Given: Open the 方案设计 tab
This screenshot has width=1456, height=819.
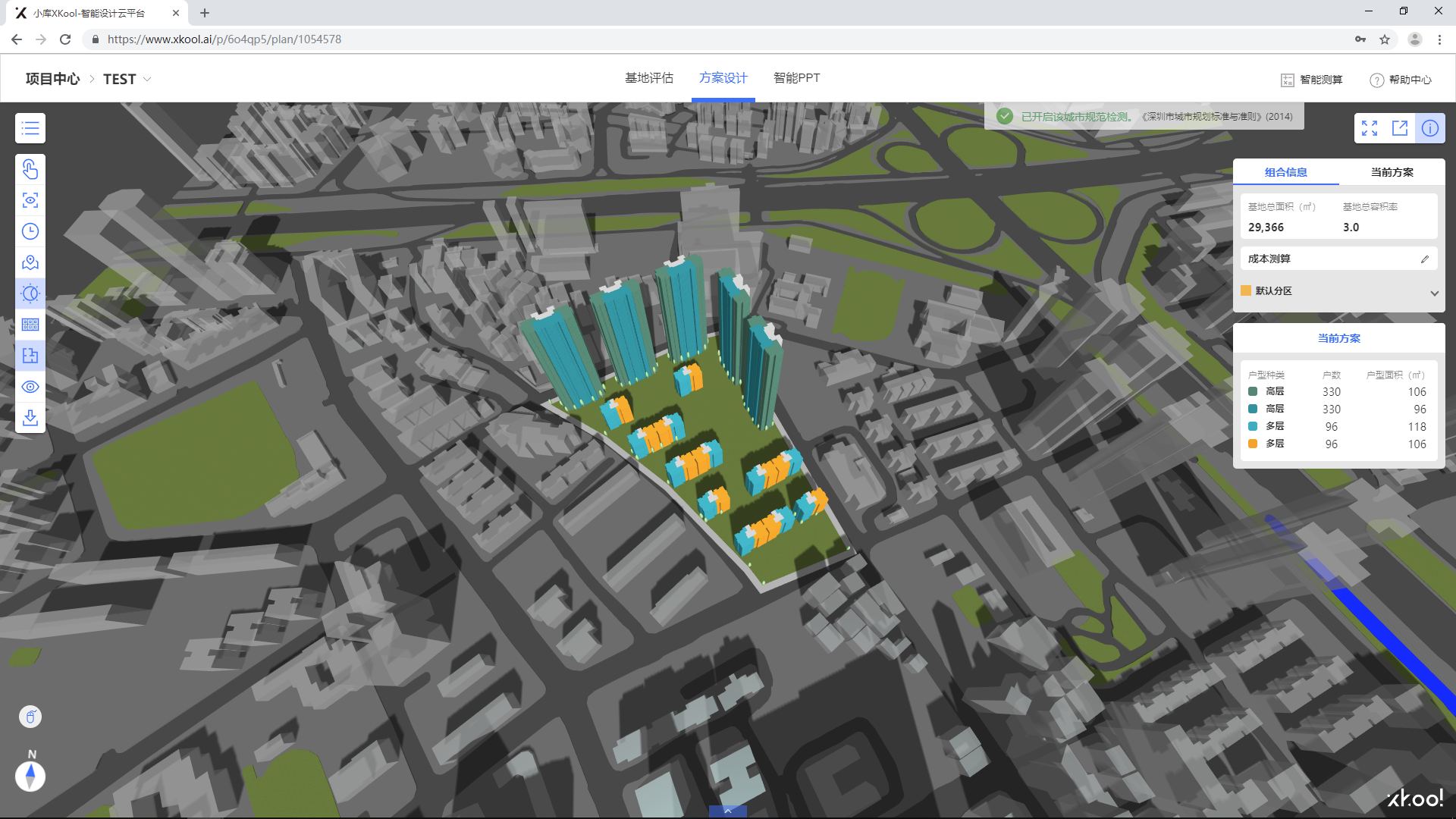Looking at the screenshot, I should (x=723, y=78).
